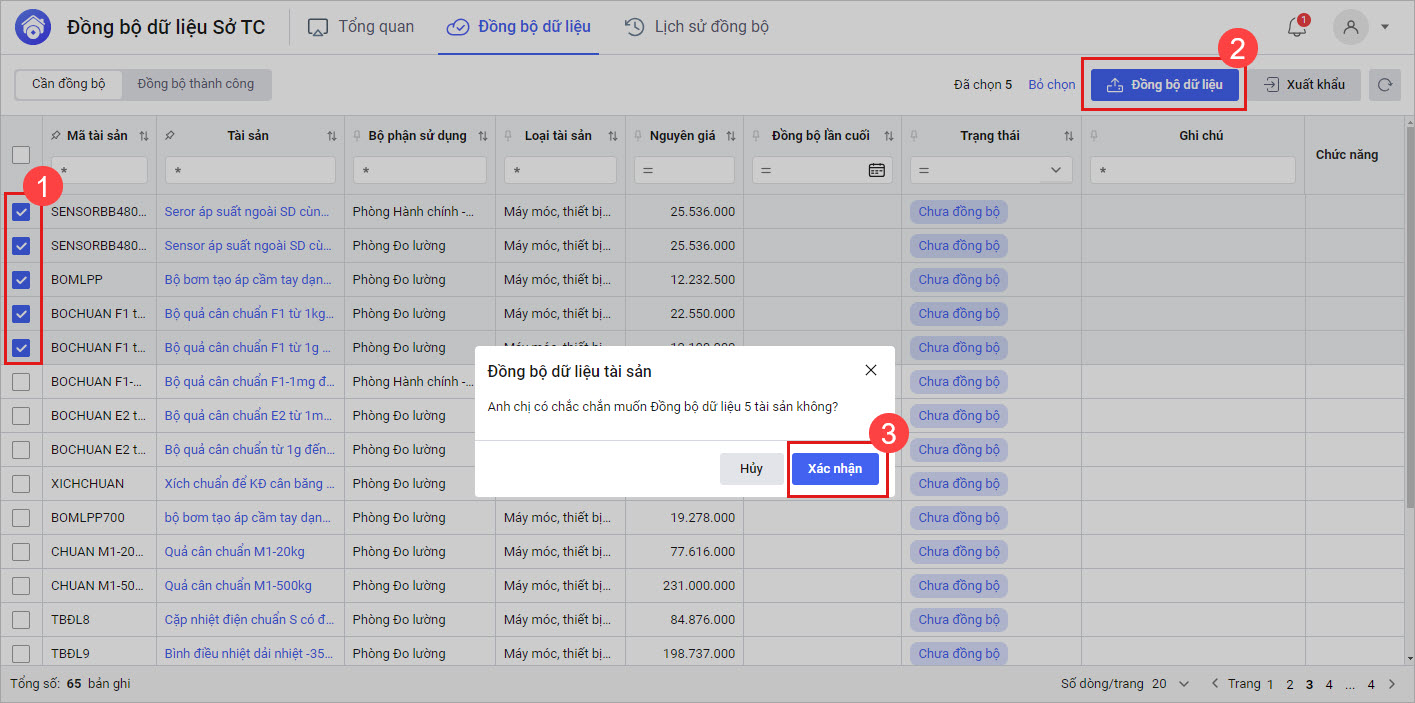The width and height of the screenshot is (1415, 703).
Task: Check the XICHCHUAN row checkbox
Action: click(x=21, y=484)
